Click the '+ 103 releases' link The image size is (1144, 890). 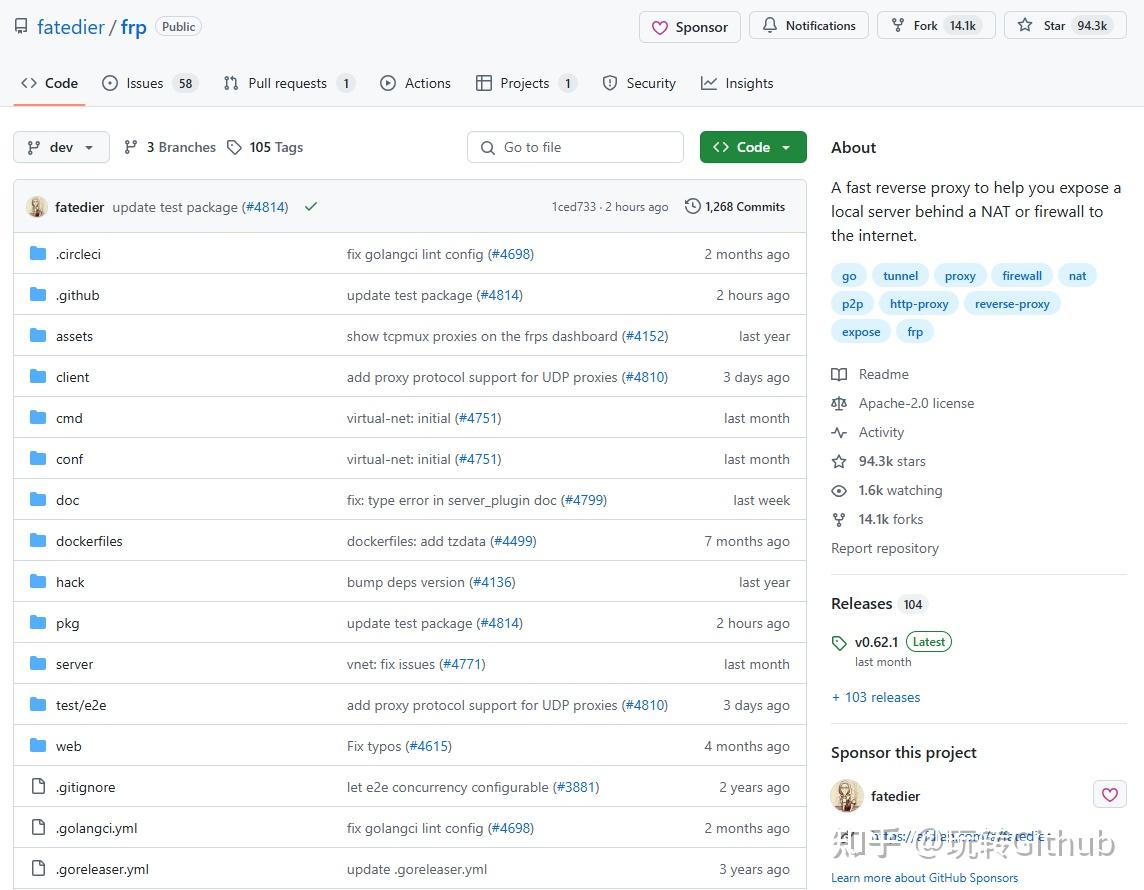click(x=875, y=697)
